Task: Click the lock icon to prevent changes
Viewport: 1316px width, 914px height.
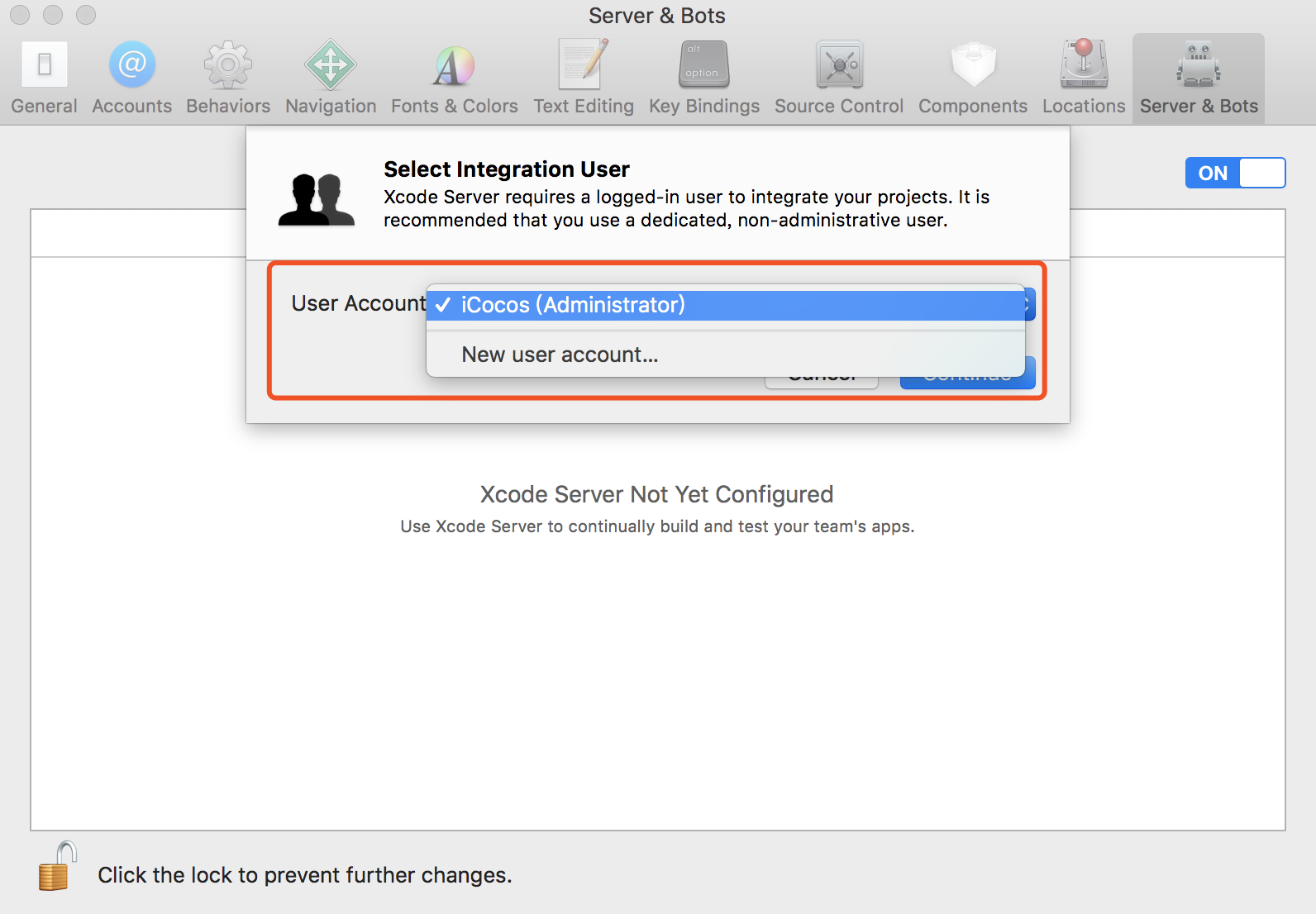Action: (x=57, y=866)
